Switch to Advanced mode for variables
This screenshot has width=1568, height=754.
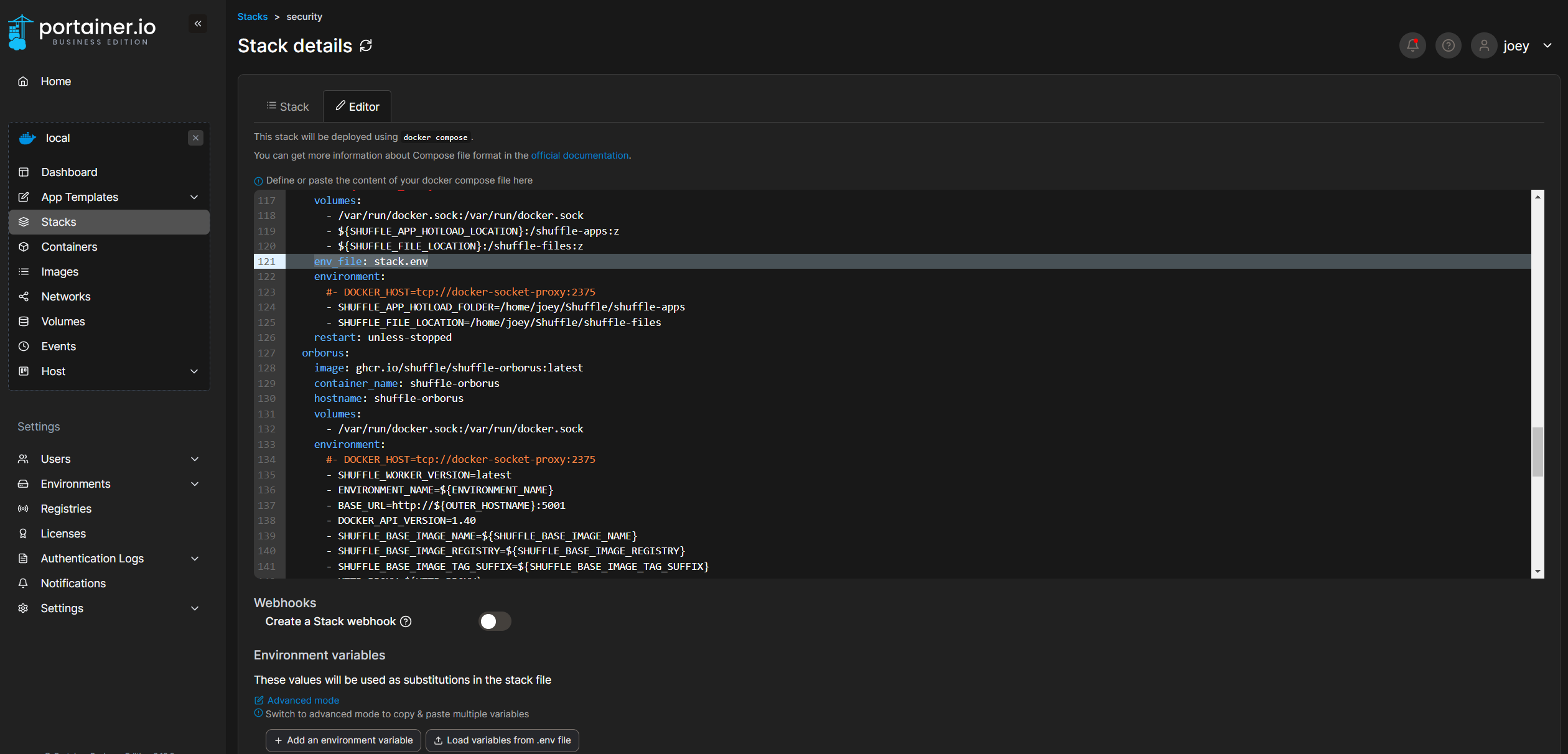[302, 700]
